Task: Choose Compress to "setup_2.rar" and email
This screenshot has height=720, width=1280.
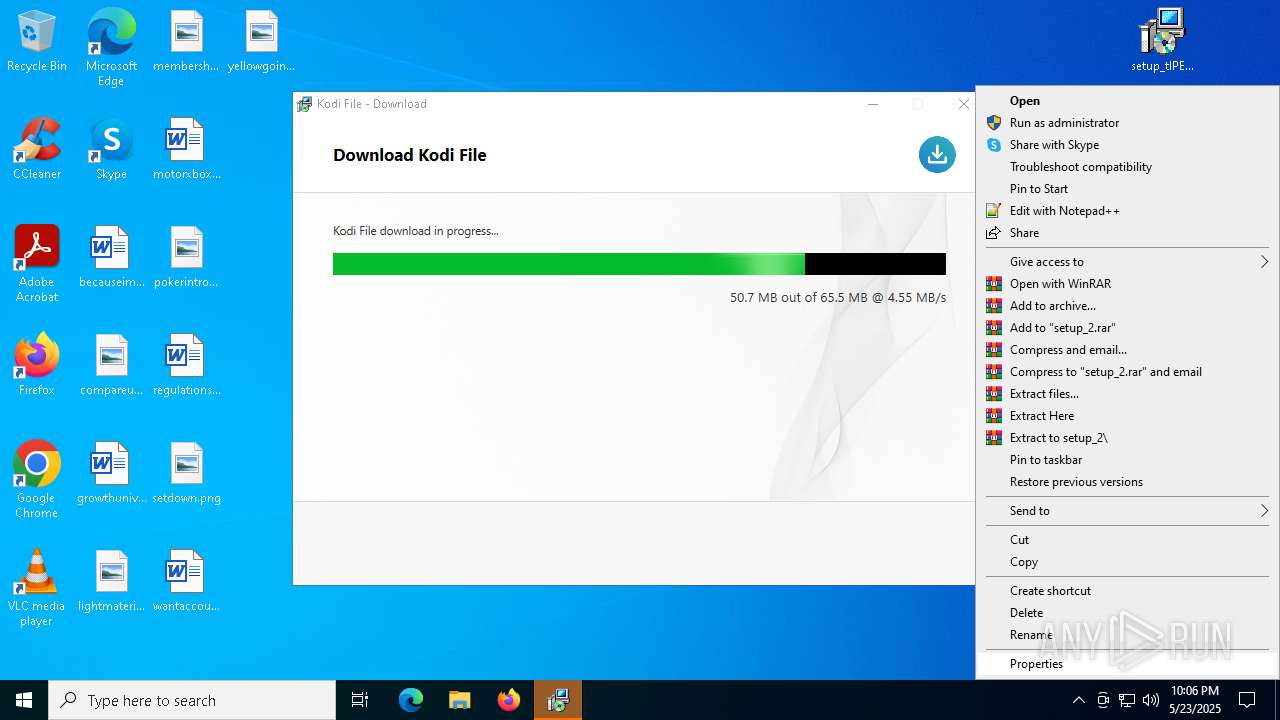Action: tap(1127, 372)
